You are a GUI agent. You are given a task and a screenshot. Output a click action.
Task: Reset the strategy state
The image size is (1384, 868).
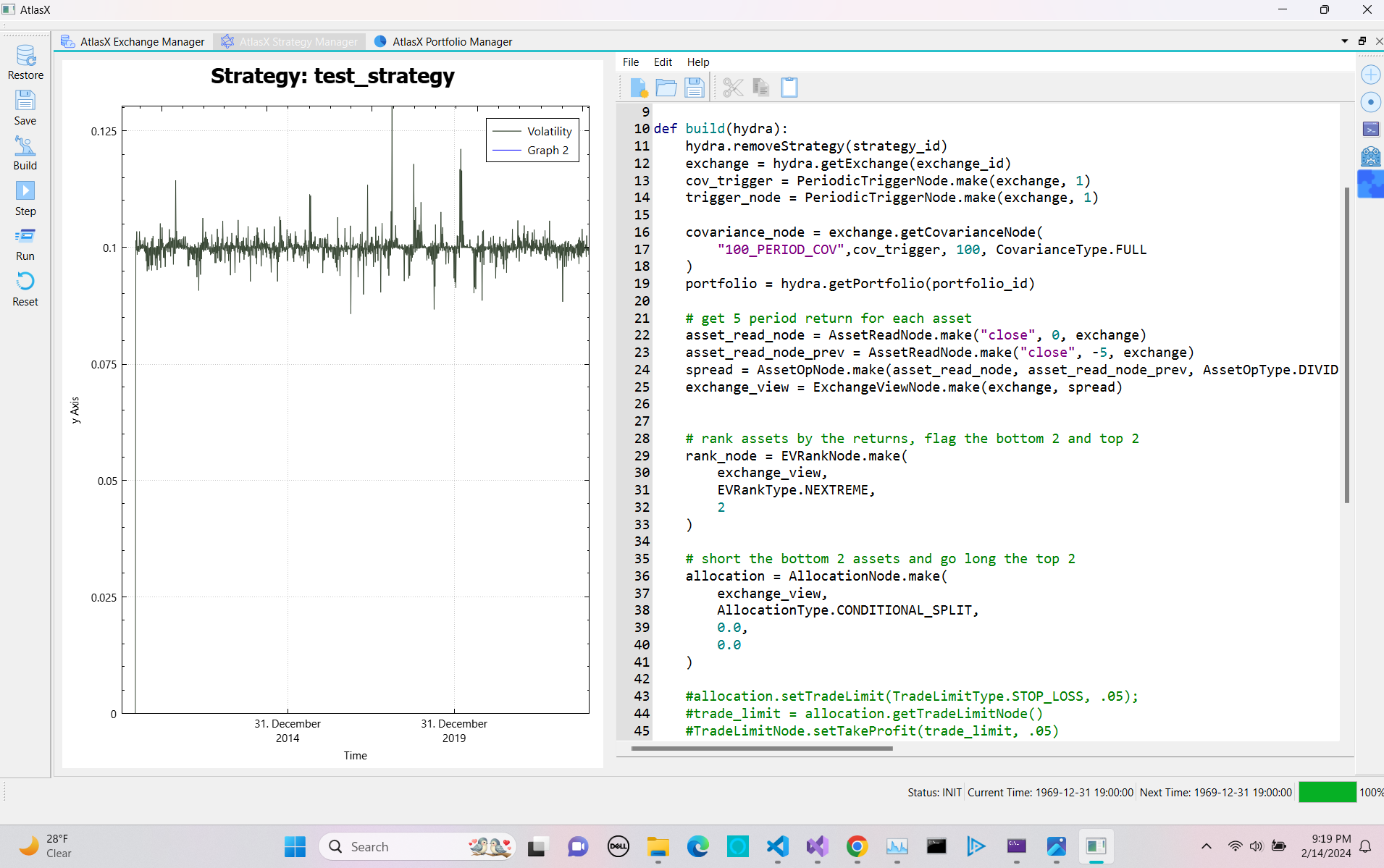pos(25,282)
